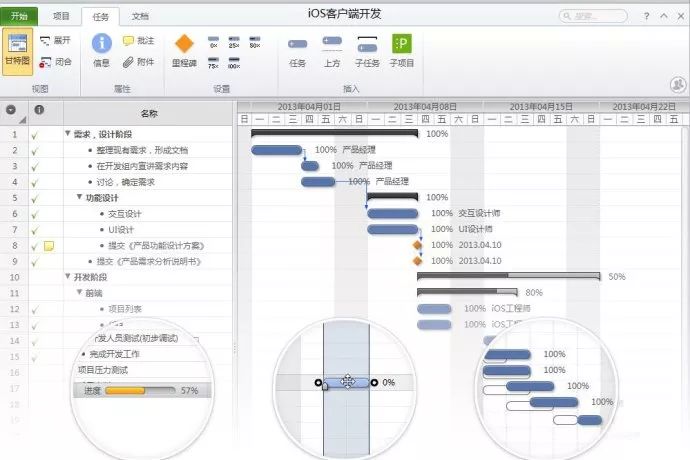Collapse the 开发阶段 group
The width and height of the screenshot is (690, 460).
(68, 276)
